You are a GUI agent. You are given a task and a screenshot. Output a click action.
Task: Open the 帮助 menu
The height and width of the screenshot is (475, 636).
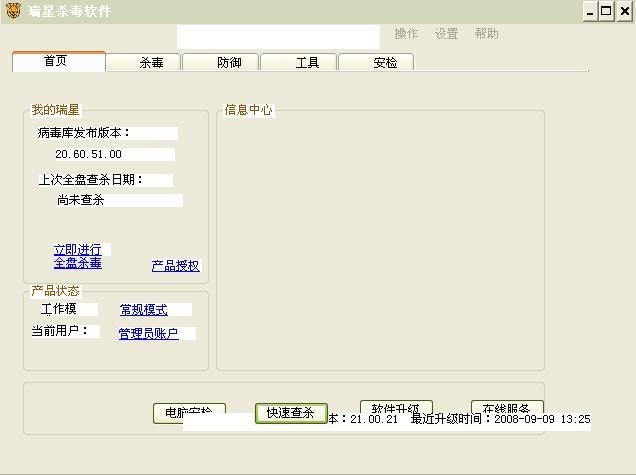click(486, 34)
